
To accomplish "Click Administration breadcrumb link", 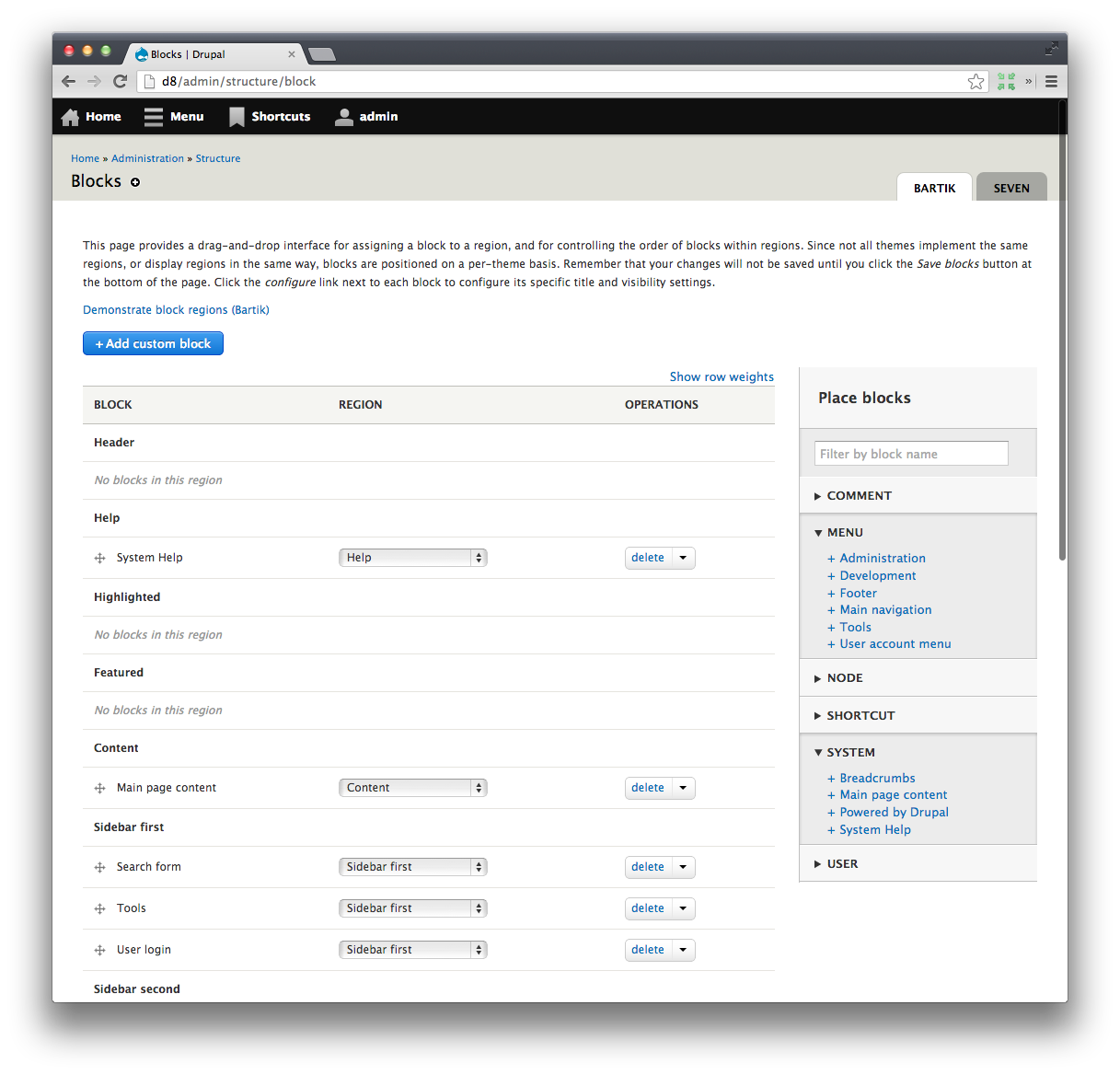I will [x=147, y=158].
